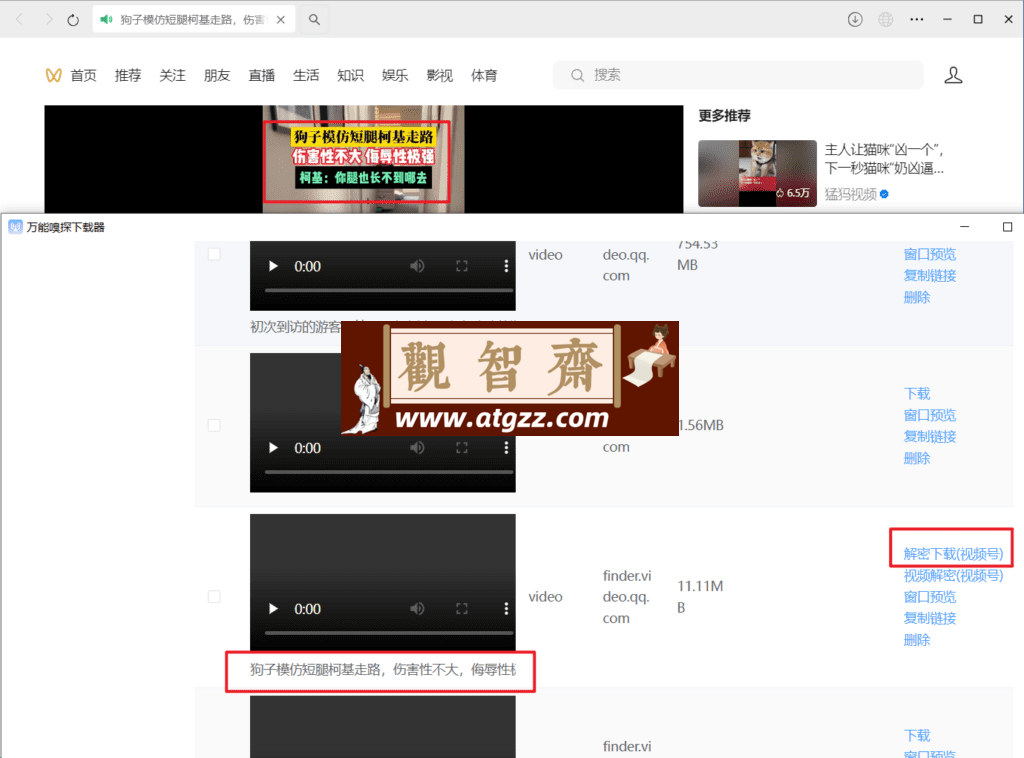1024x758 pixels.
Task: Click 解密下载(视频号) link
Action: point(953,554)
